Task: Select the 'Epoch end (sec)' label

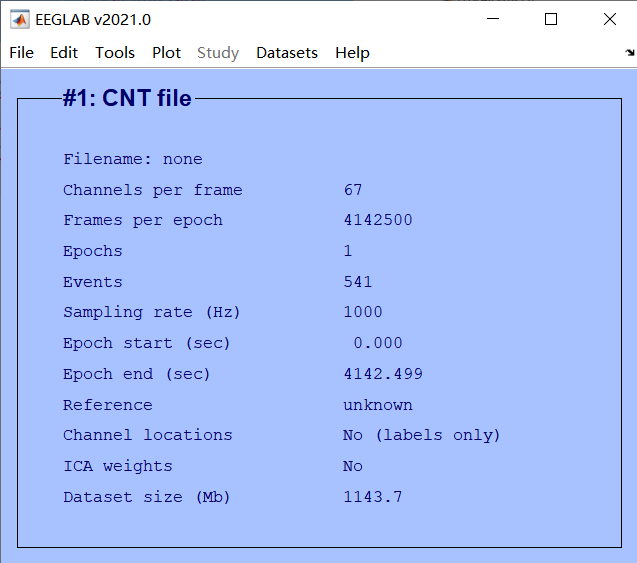Action: tap(137, 374)
